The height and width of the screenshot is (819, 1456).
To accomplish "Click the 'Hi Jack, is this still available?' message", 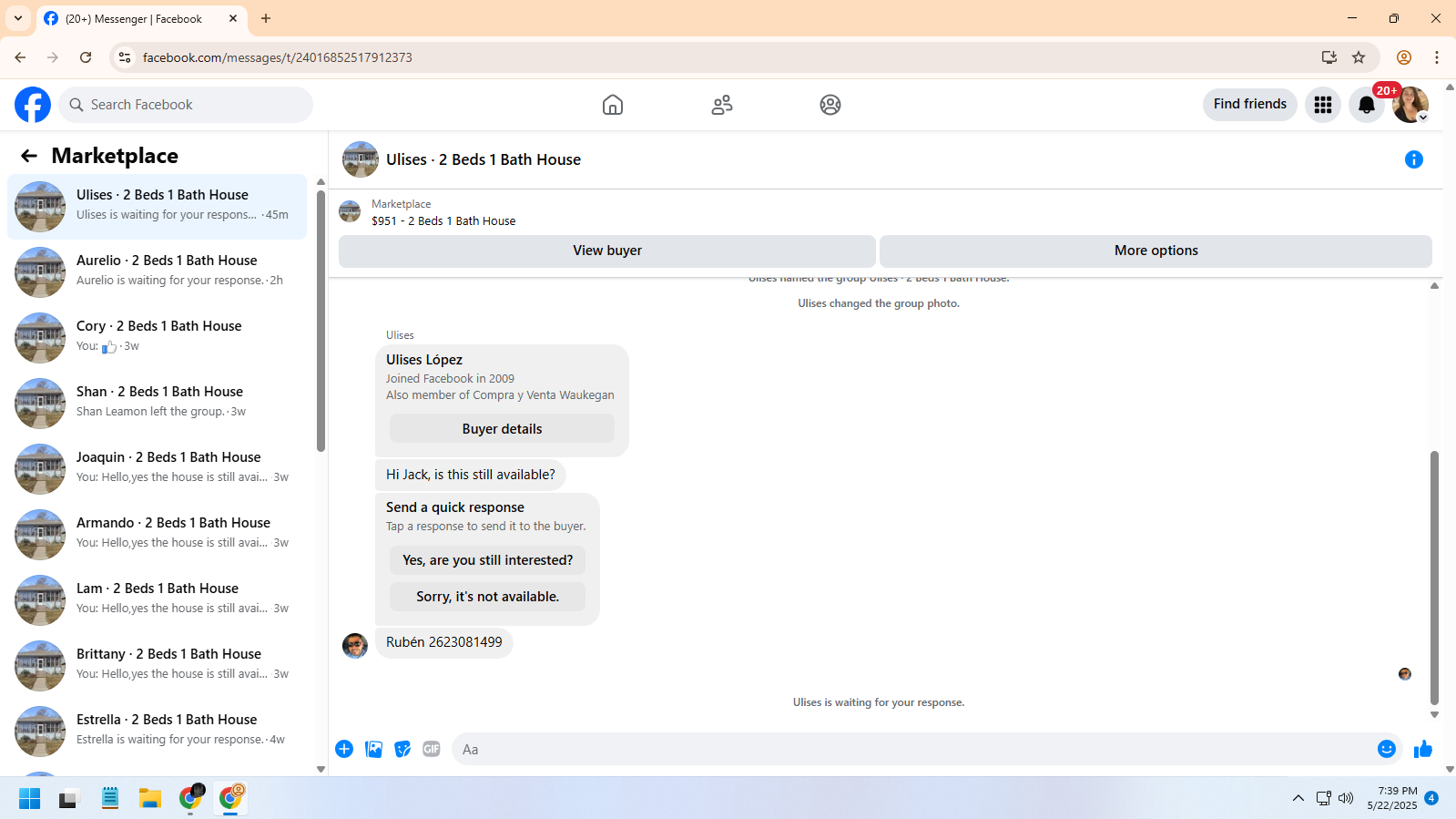I will click(x=471, y=475).
